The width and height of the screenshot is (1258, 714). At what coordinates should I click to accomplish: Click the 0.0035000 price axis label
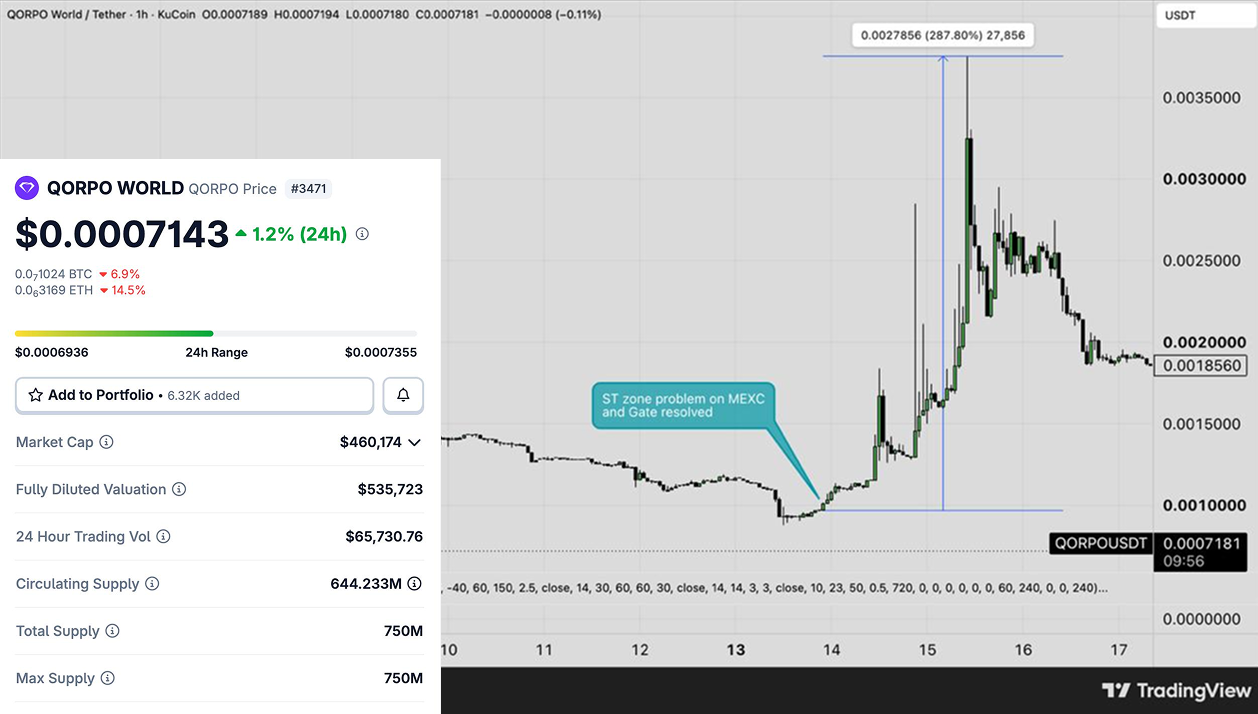(x=1204, y=98)
